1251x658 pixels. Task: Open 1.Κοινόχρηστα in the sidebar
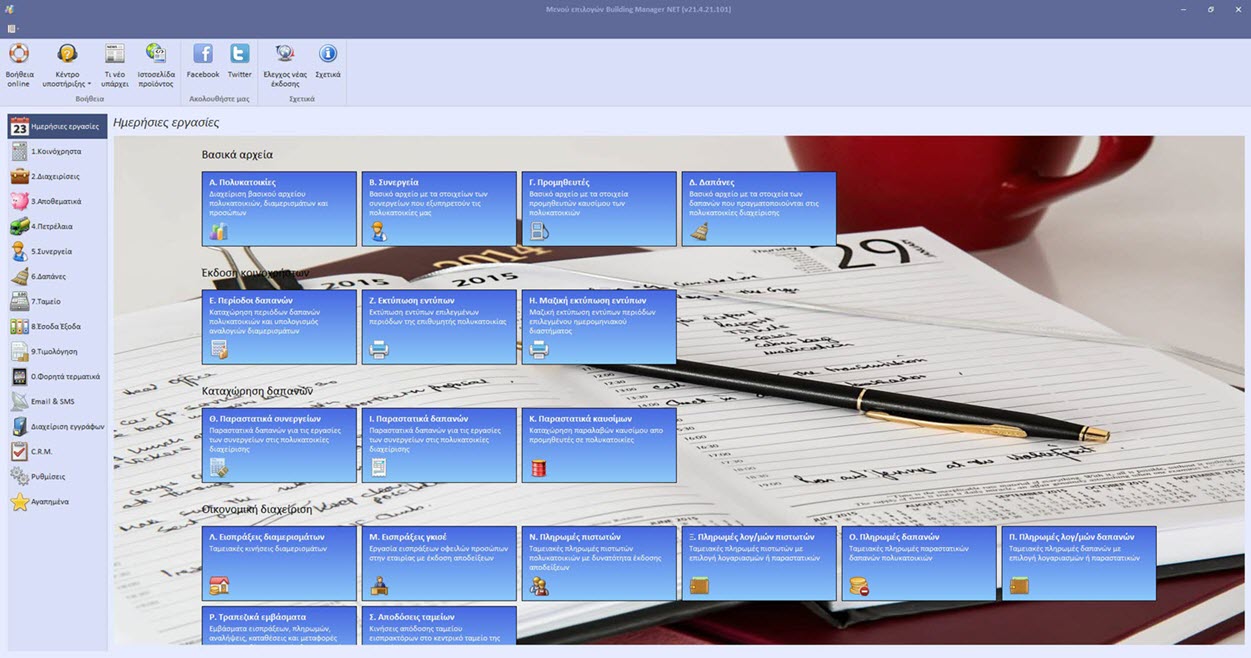click(x=57, y=152)
